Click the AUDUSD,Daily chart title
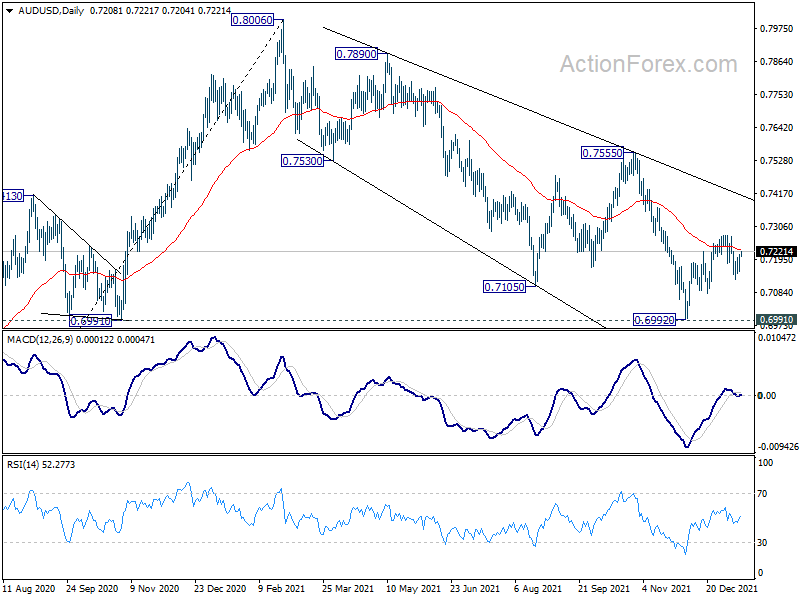 [51, 11]
